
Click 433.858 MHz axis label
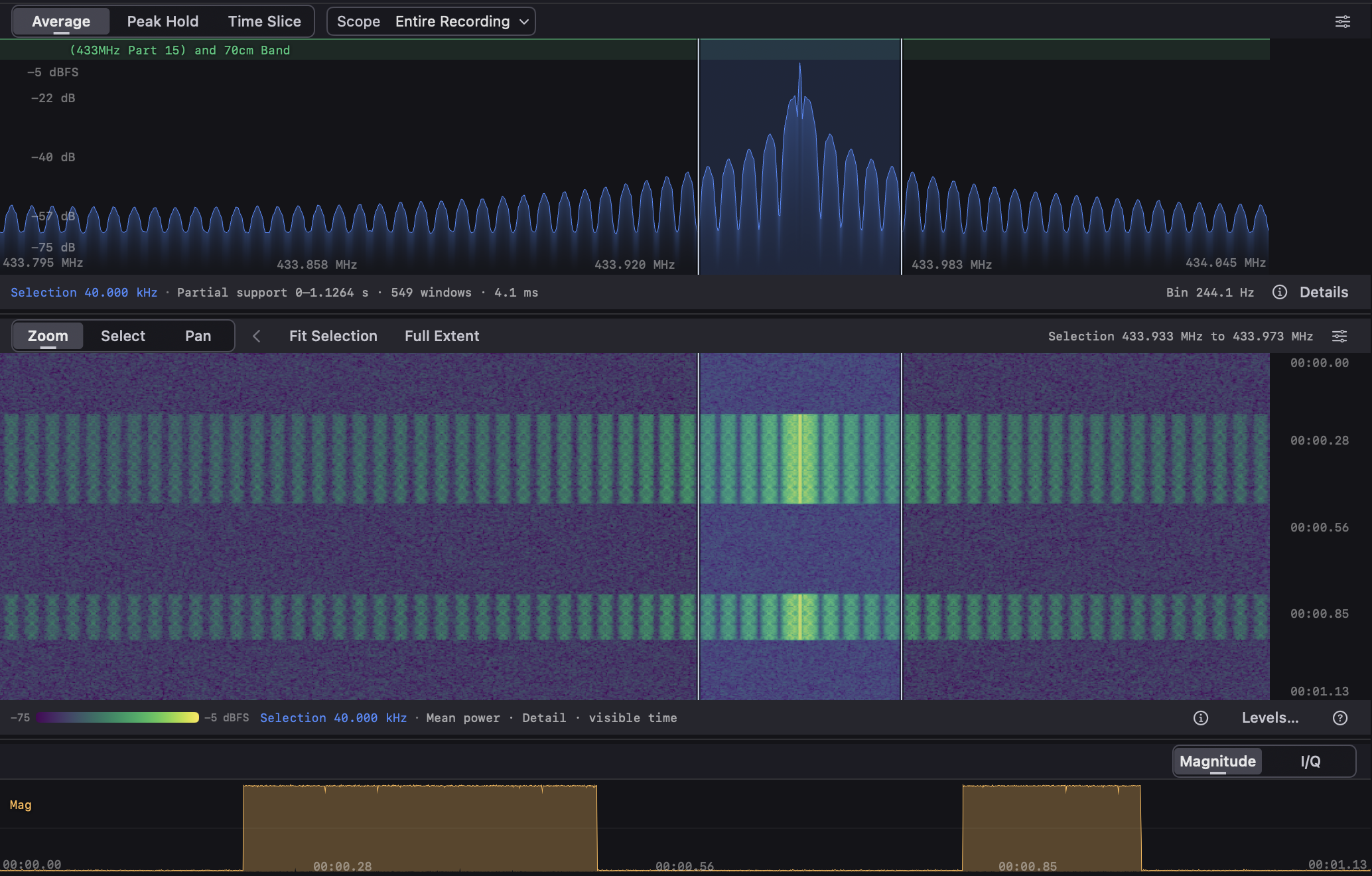(x=316, y=265)
